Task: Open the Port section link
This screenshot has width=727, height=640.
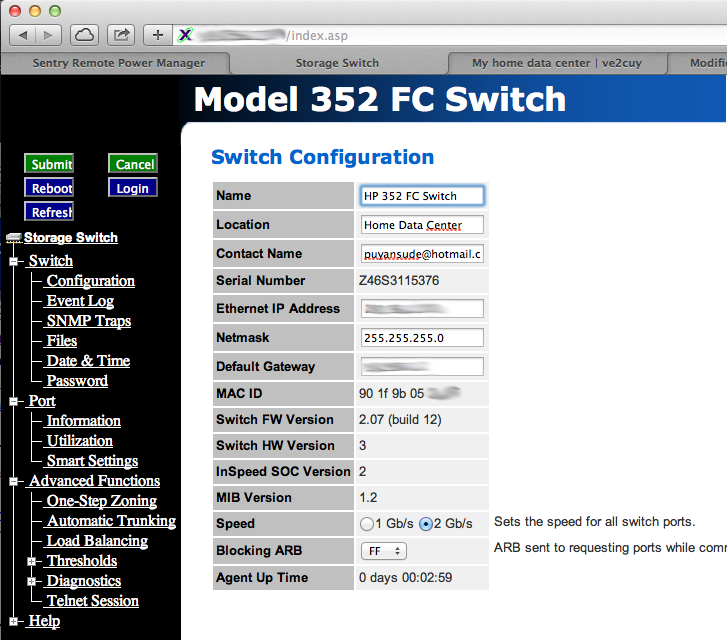Action: [42, 401]
